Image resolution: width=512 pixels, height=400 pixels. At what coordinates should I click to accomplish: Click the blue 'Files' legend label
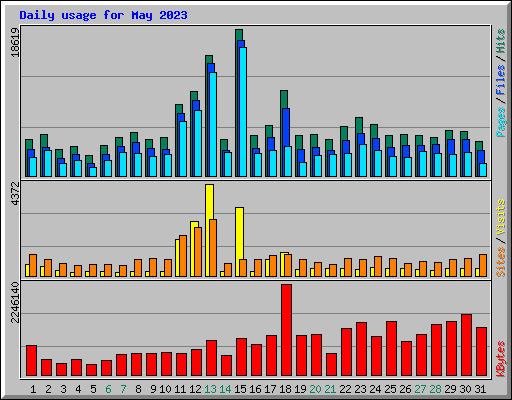pos(500,79)
